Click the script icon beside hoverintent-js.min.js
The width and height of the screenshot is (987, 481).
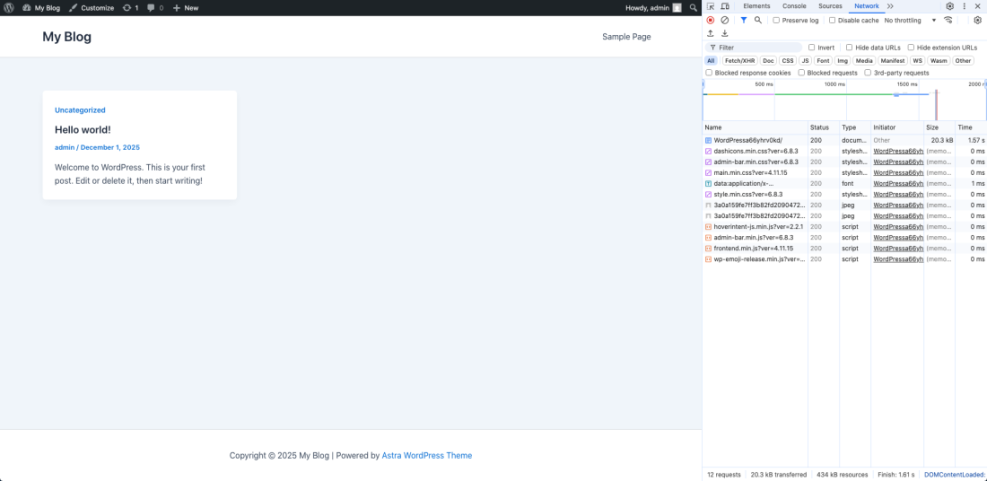pyautogui.click(x=708, y=227)
